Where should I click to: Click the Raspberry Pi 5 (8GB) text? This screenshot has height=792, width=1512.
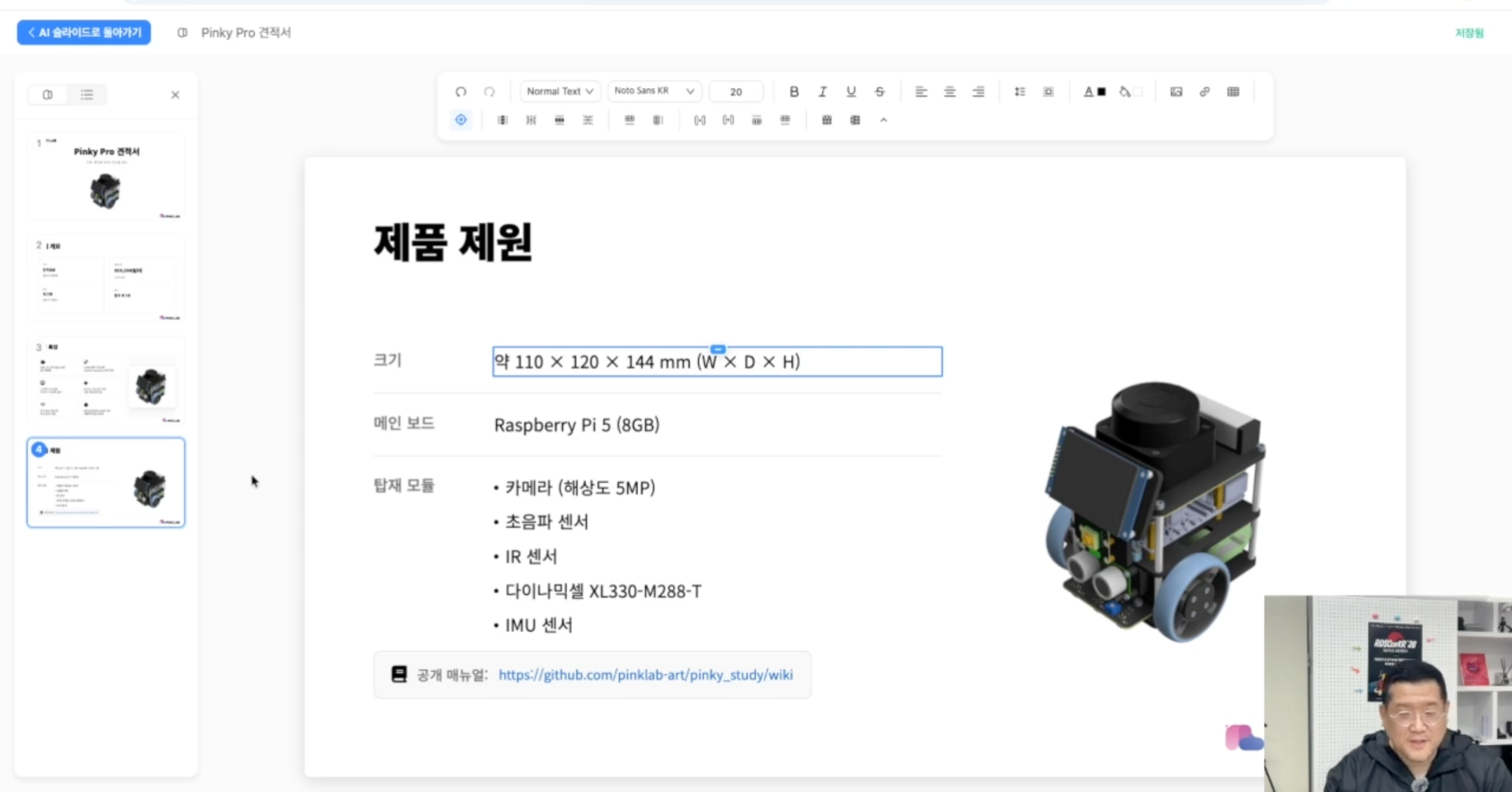tap(577, 425)
